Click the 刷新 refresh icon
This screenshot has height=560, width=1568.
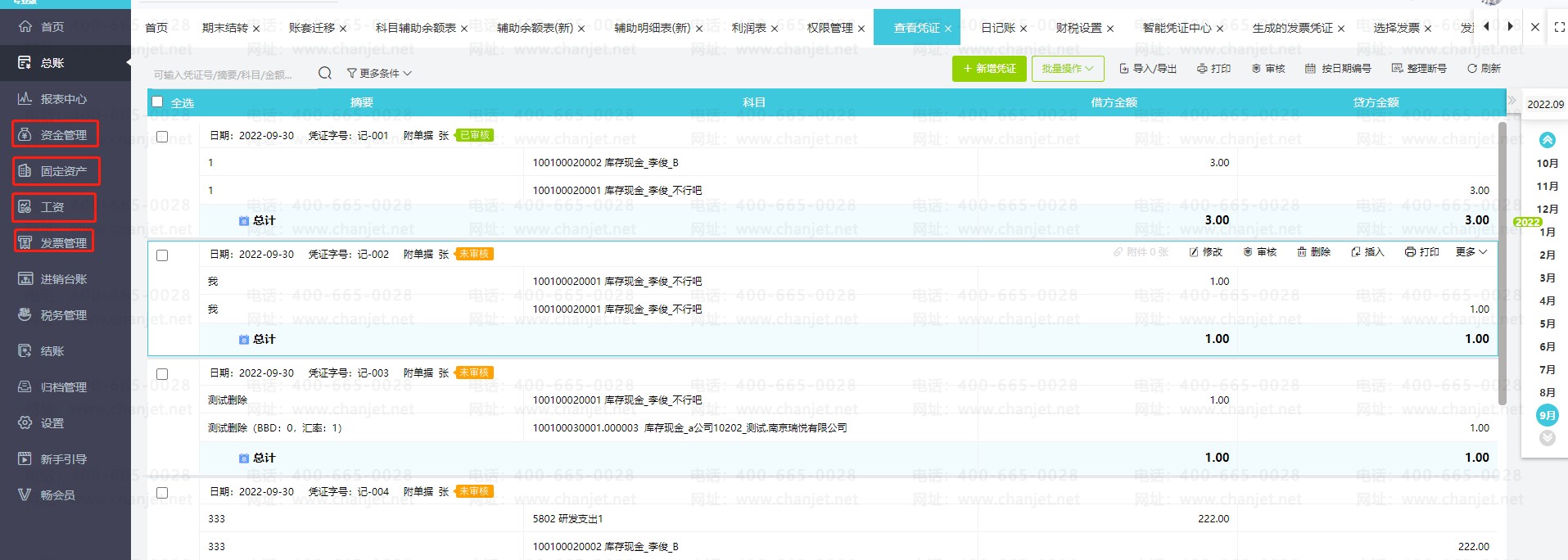tap(1472, 69)
